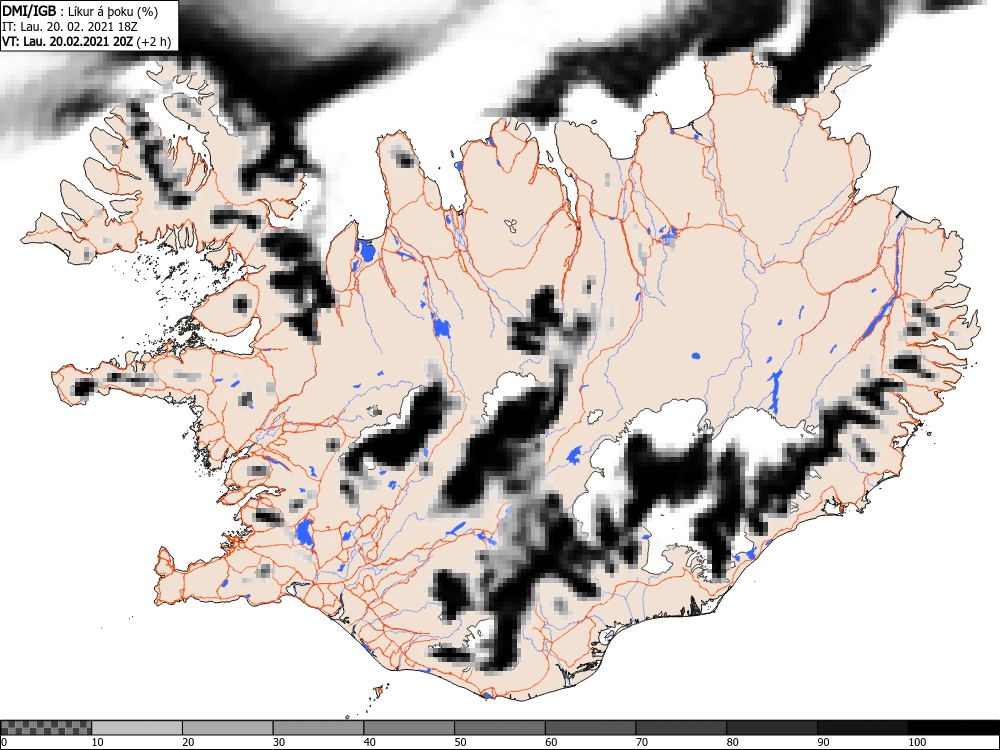
Task: Pick the legend segment between 70 and 80
Action: tap(680, 728)
